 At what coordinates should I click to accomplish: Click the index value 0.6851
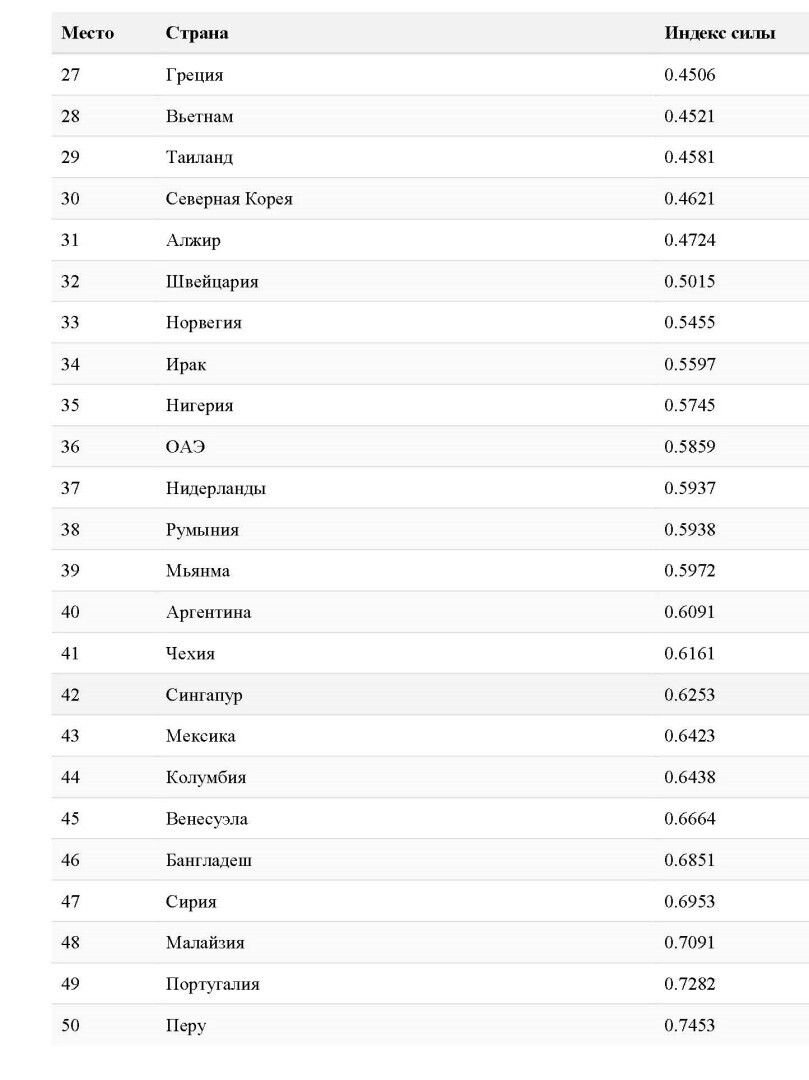point(690,860)
